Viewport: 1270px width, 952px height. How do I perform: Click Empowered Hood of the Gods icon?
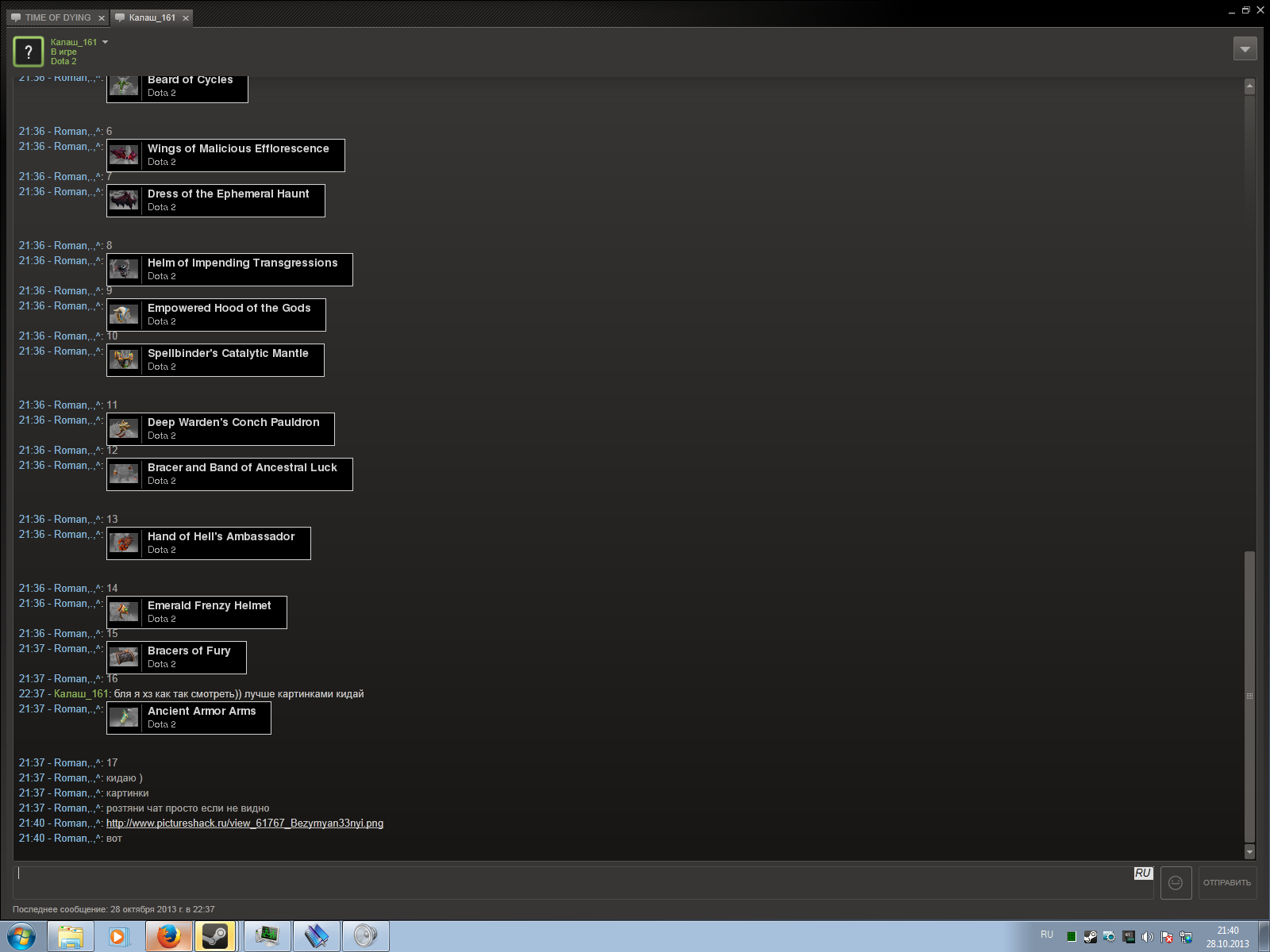point(124,314)
